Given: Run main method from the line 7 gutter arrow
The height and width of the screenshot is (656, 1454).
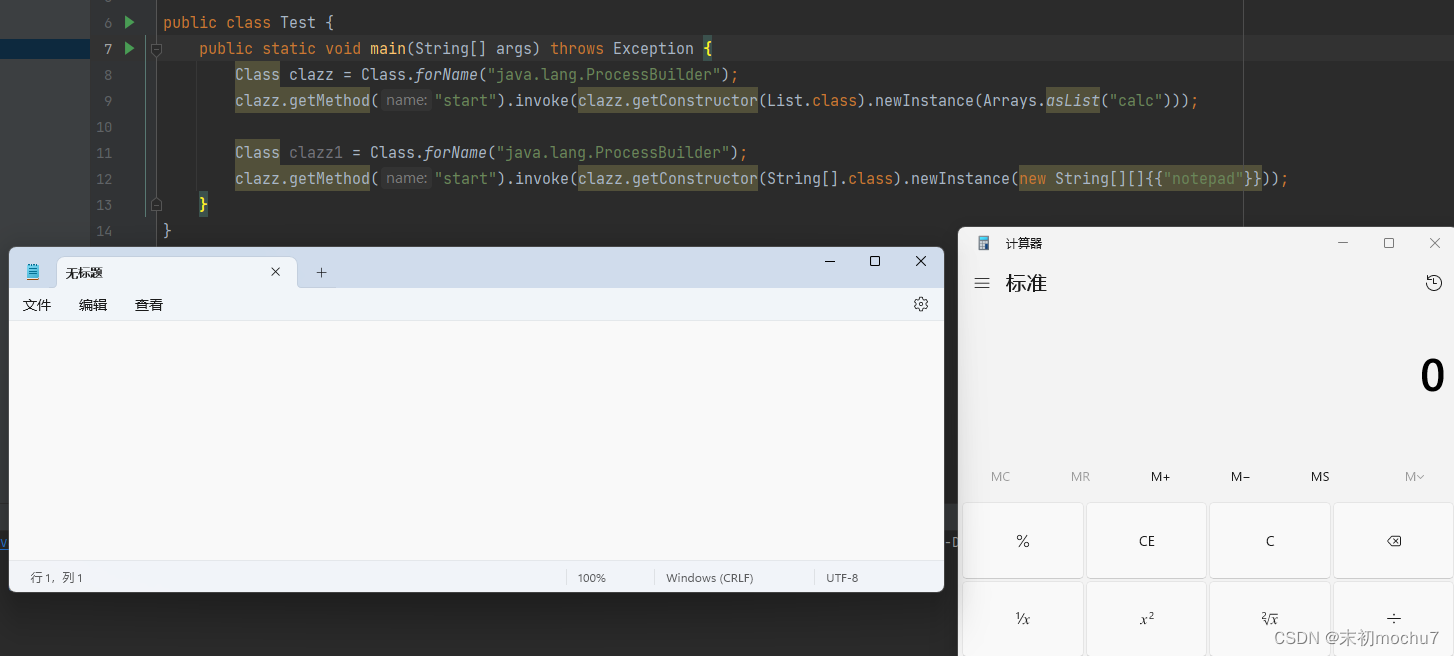Looking at the screenshot, I should click(129, 48).
